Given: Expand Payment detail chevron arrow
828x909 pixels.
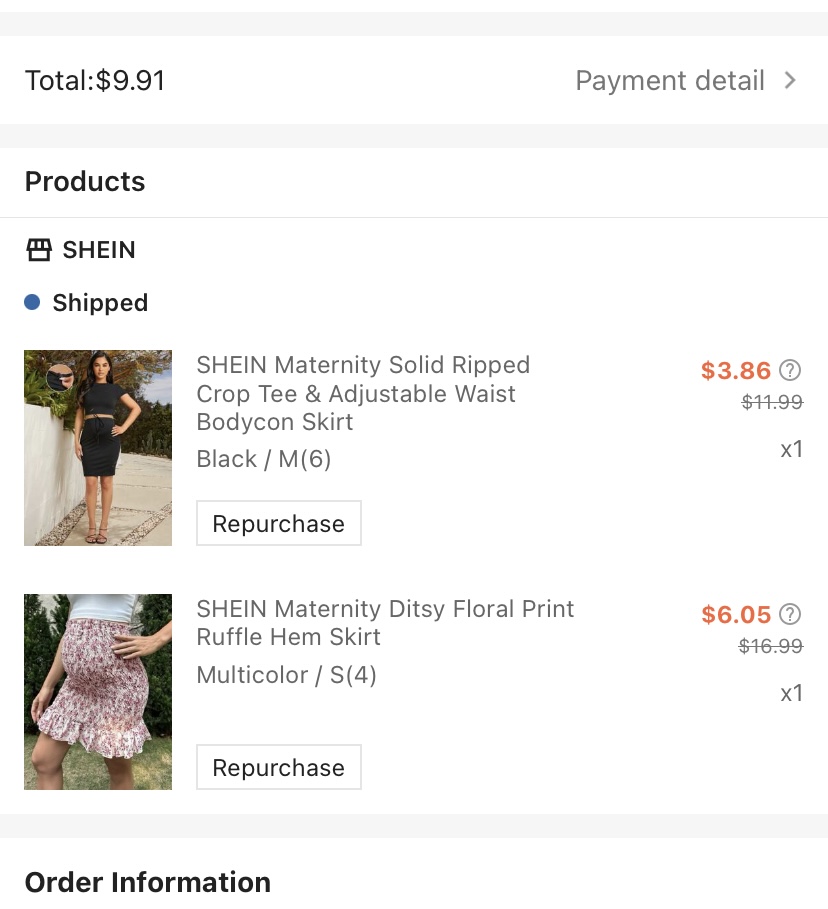Looking at the screenshot, I should [x=790, y=81].
